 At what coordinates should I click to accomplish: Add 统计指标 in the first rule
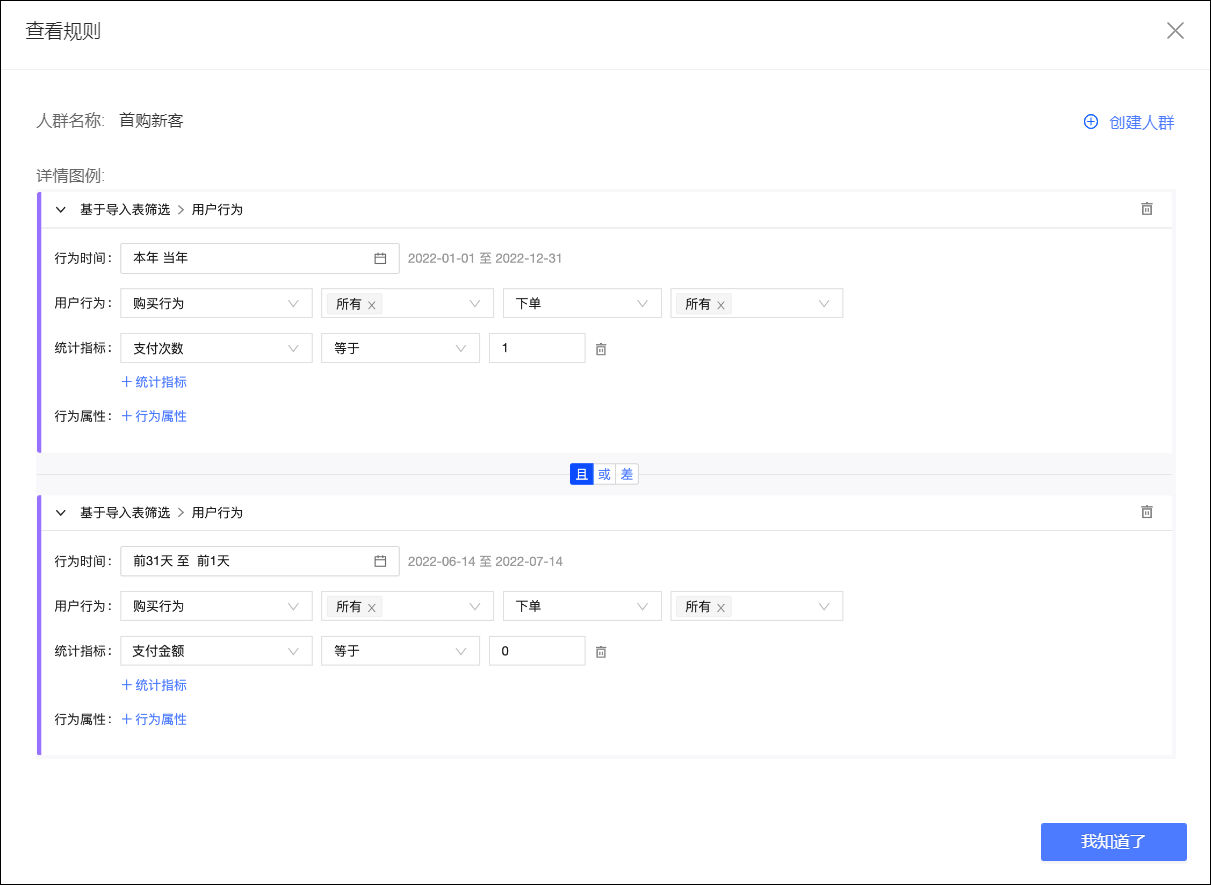coord(154,382)
